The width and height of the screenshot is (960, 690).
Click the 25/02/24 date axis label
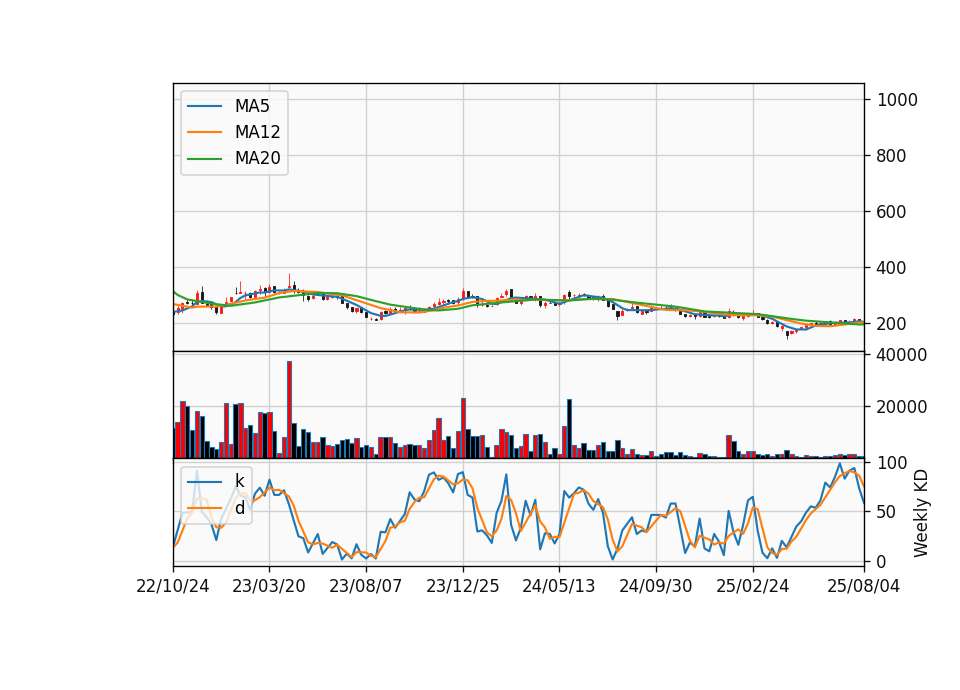coord(752,586)
